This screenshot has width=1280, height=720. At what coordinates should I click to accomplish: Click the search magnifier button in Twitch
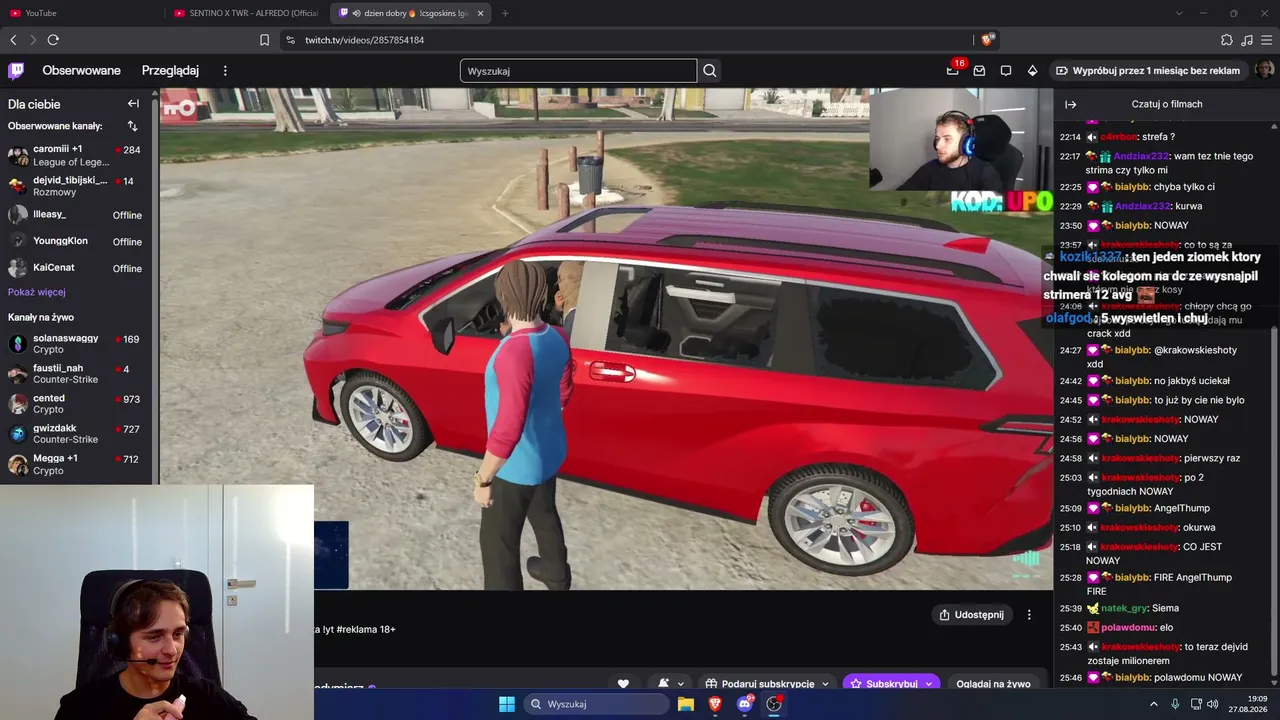(x=710, y=71)
